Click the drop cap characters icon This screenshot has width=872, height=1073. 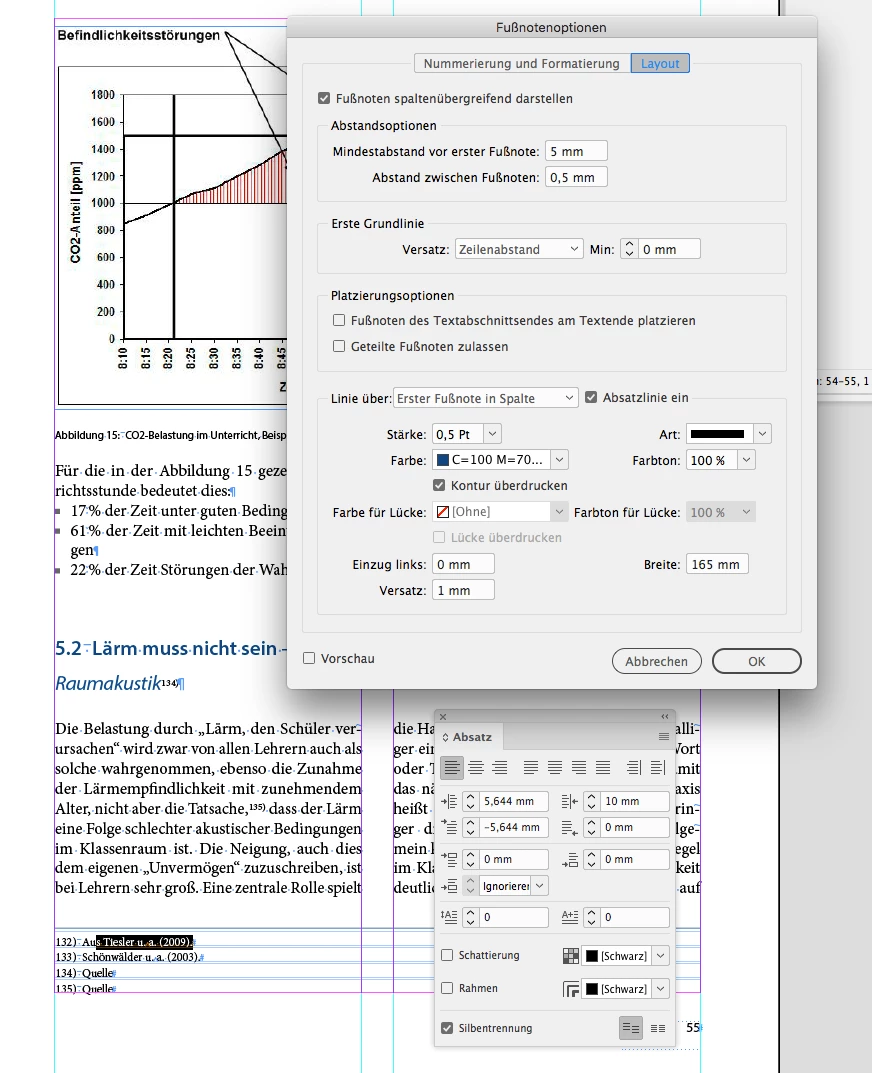(x=569, y=917)
